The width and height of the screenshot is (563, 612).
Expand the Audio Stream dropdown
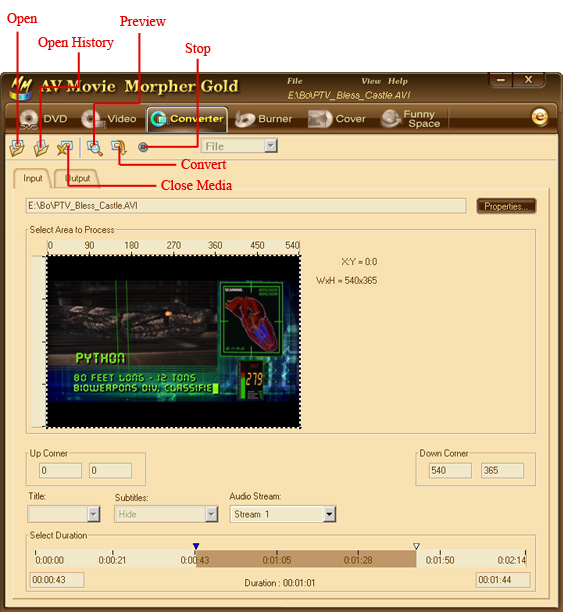329,514
